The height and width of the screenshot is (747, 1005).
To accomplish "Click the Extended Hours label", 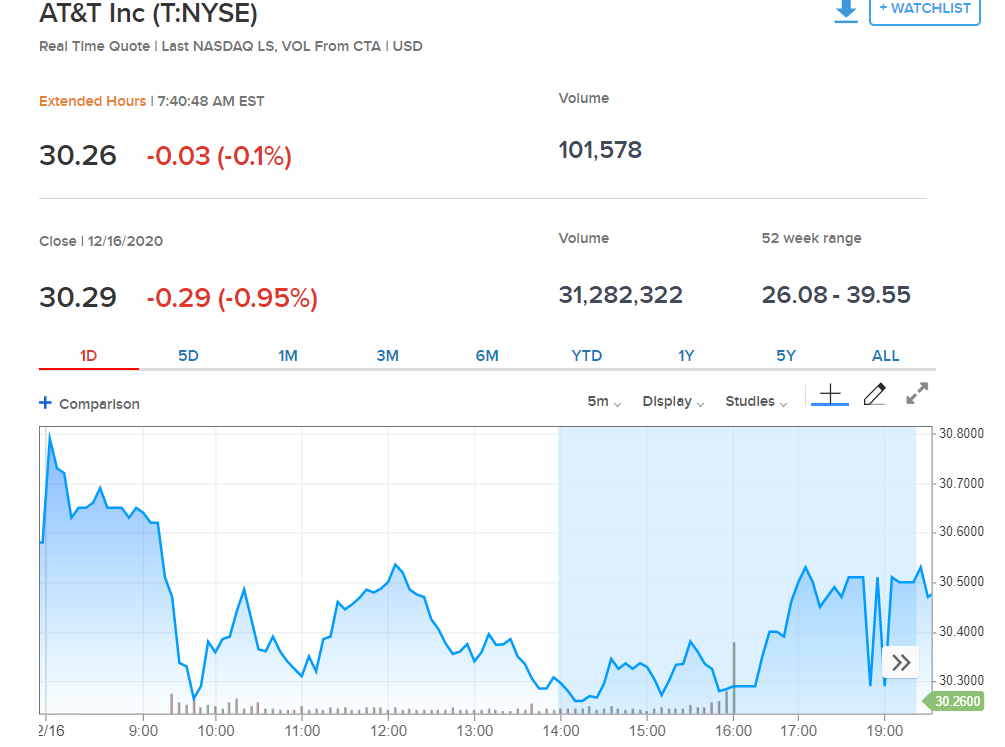I will click(92, 101).
